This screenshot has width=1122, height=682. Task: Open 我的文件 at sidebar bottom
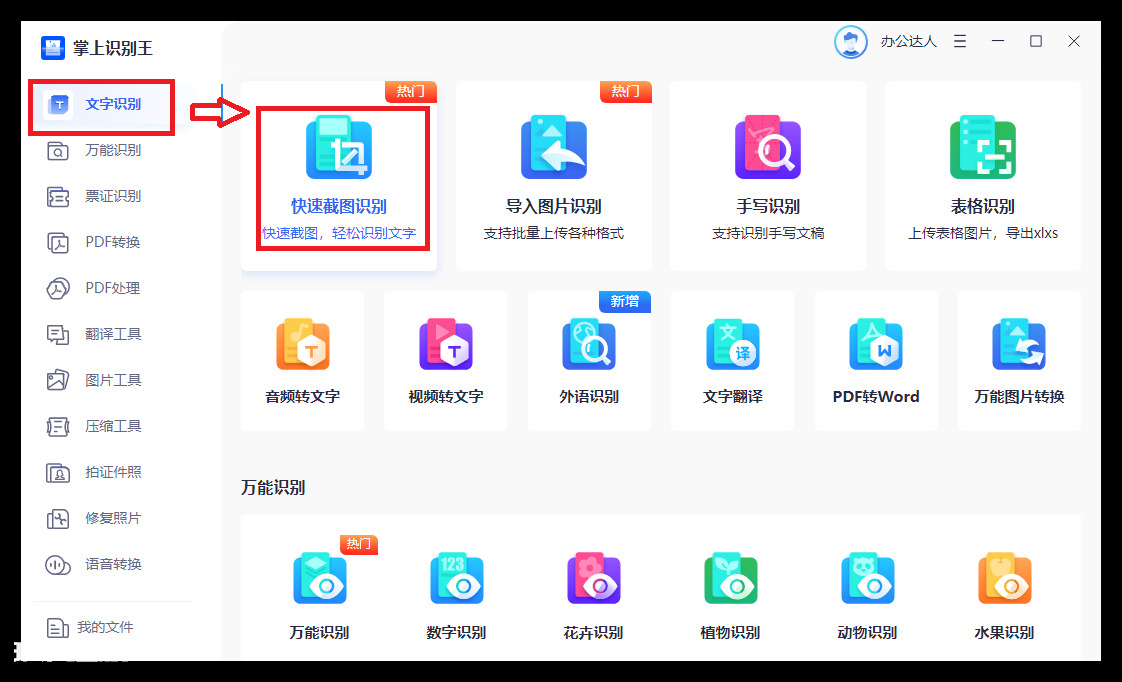click(90, 628)
